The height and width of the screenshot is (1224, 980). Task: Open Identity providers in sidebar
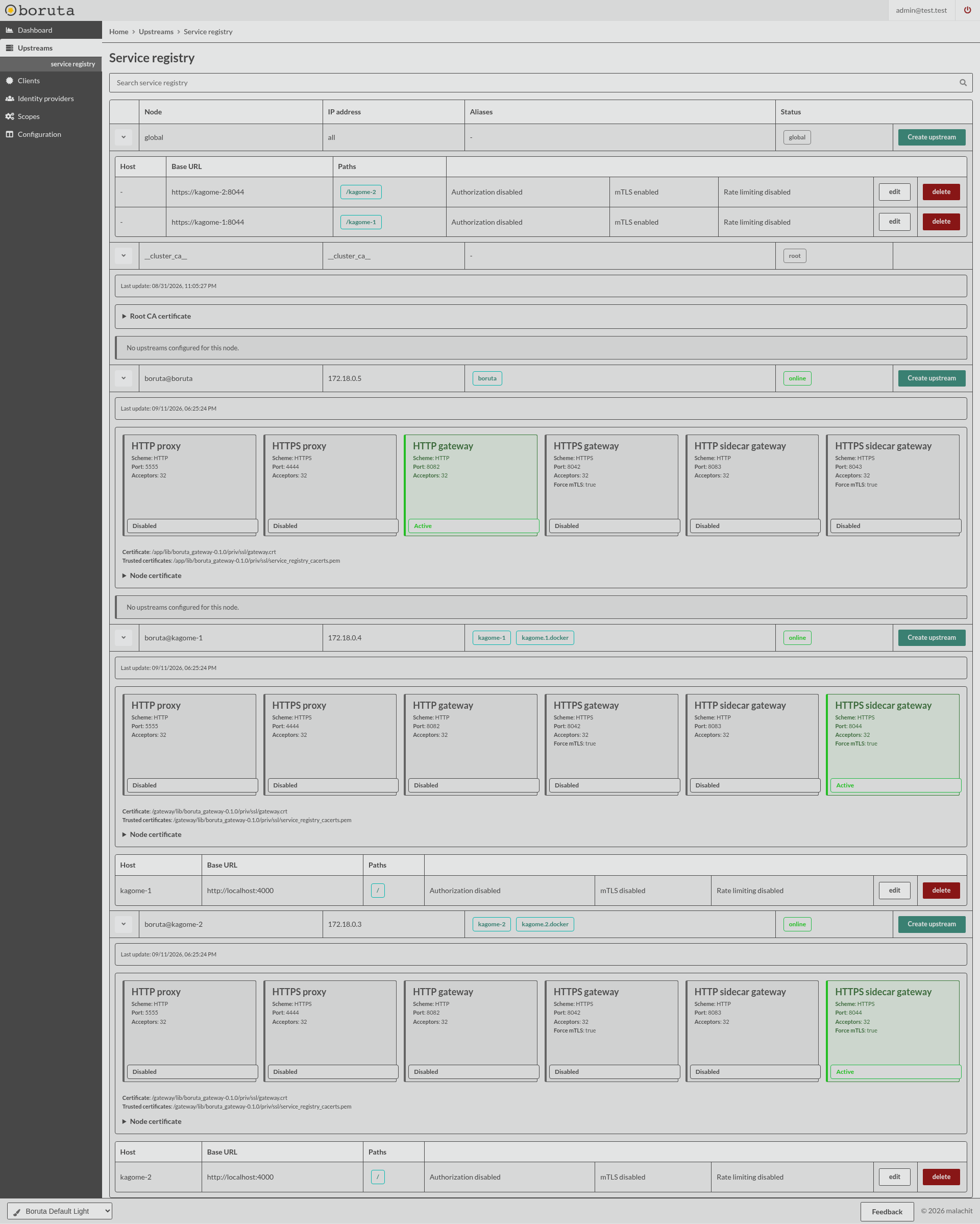pyautogui.click(x=51, y=98)
